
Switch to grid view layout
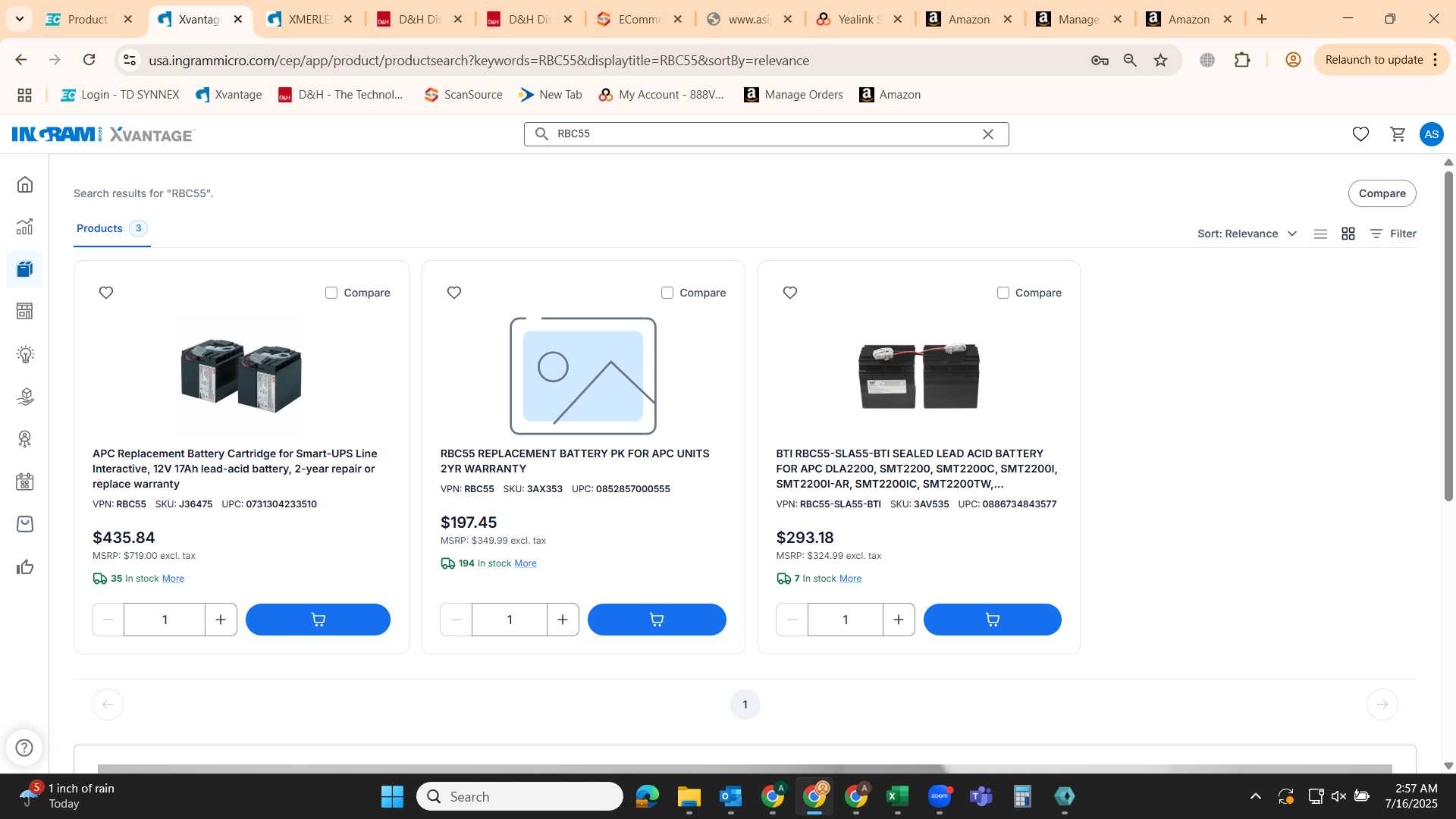1348,234
